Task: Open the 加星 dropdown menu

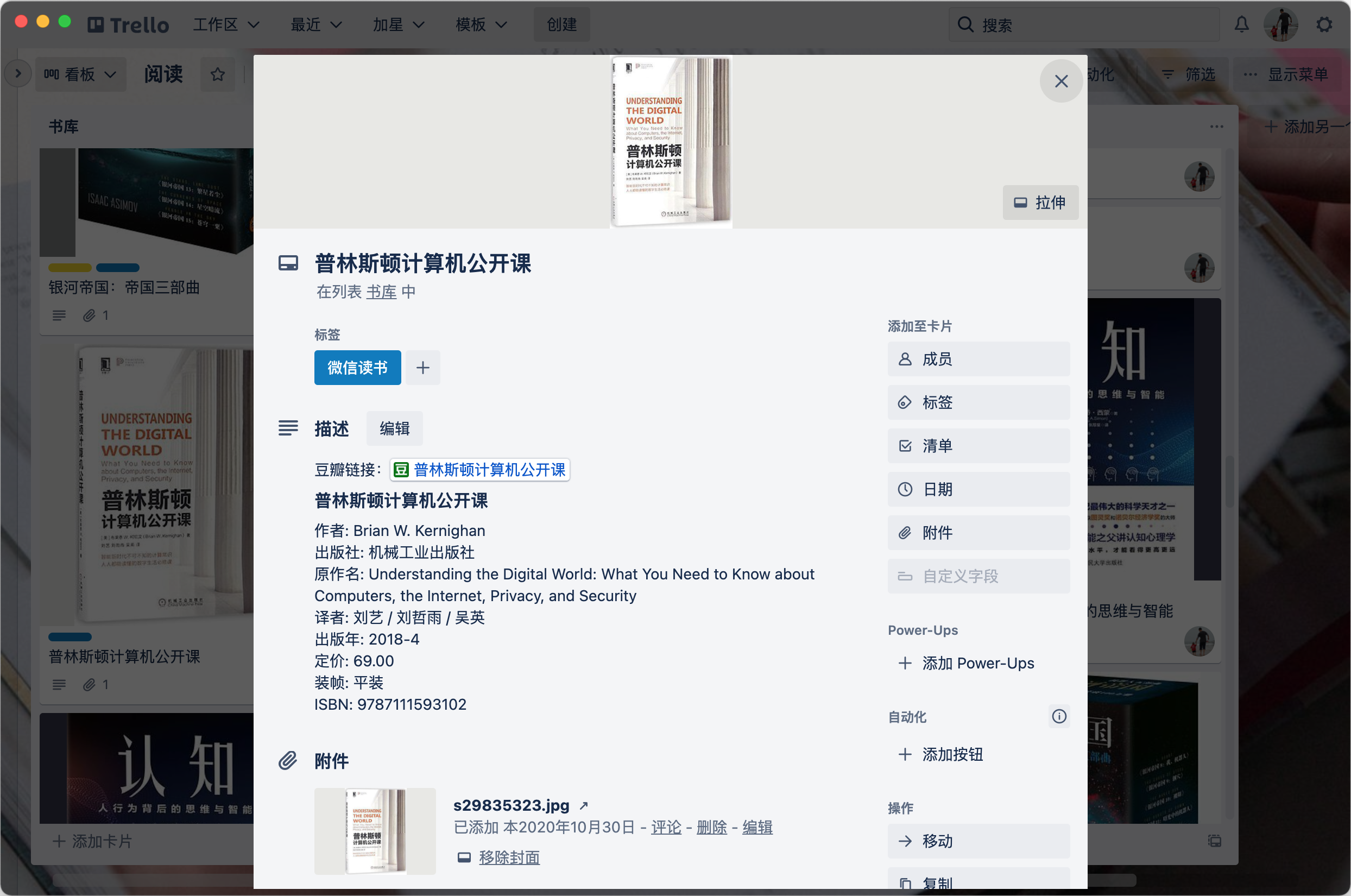Action: point(398,24)
